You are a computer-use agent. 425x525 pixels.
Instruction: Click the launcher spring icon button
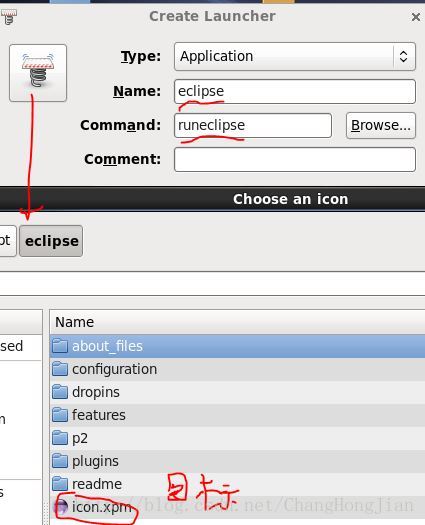pos(38,73)
